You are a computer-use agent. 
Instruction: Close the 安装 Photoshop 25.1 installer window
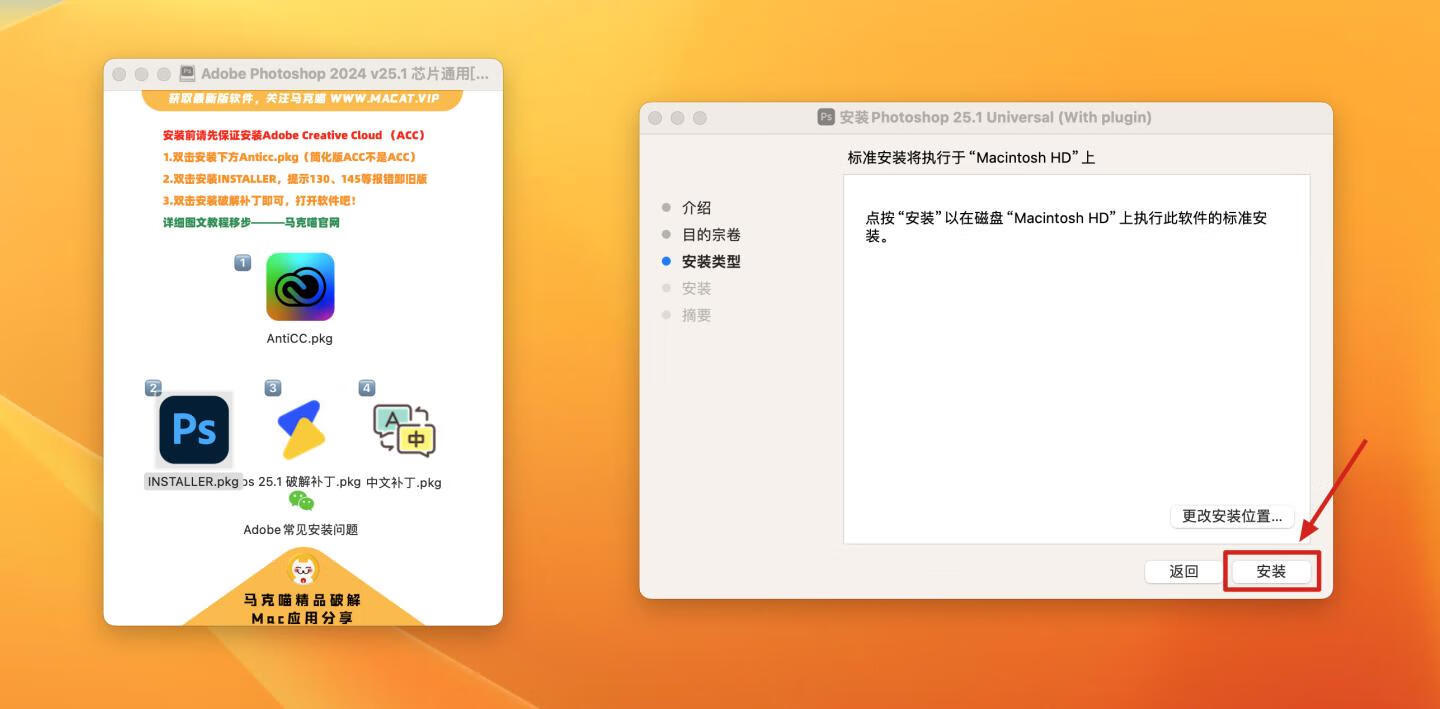point(655,117)
